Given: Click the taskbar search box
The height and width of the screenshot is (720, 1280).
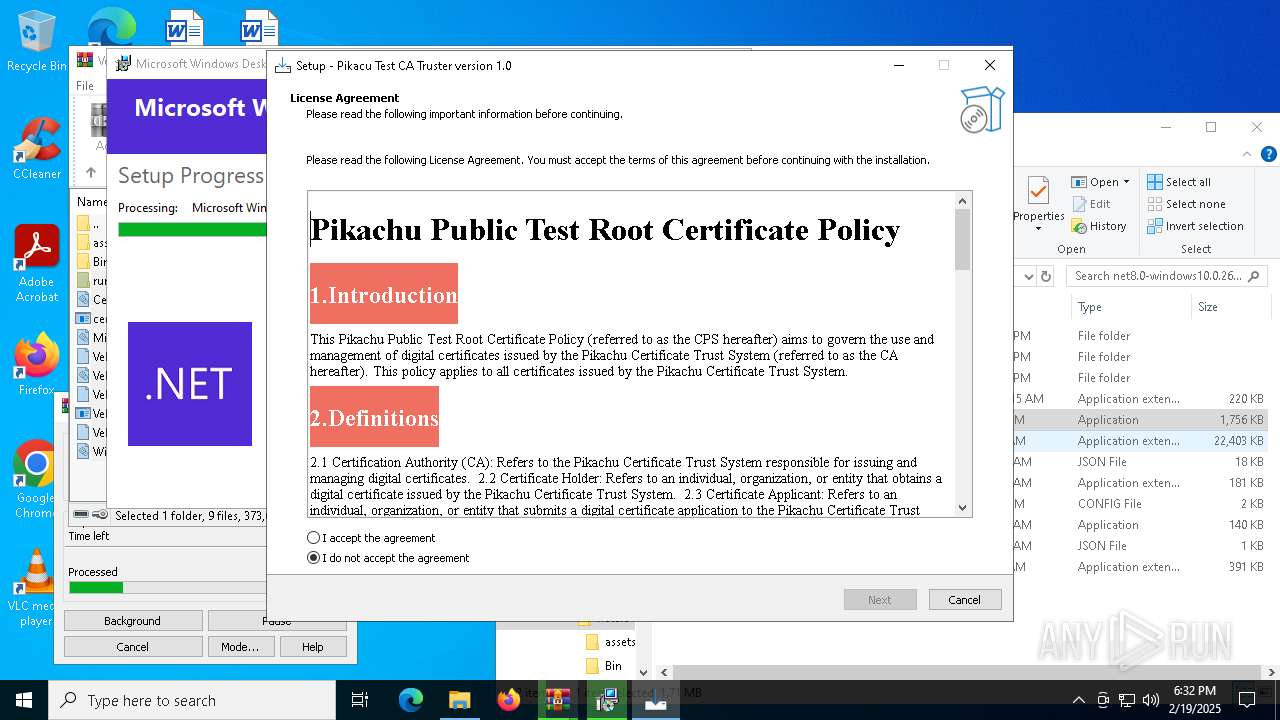Looking at the screenshot, I should pos(192,700).
